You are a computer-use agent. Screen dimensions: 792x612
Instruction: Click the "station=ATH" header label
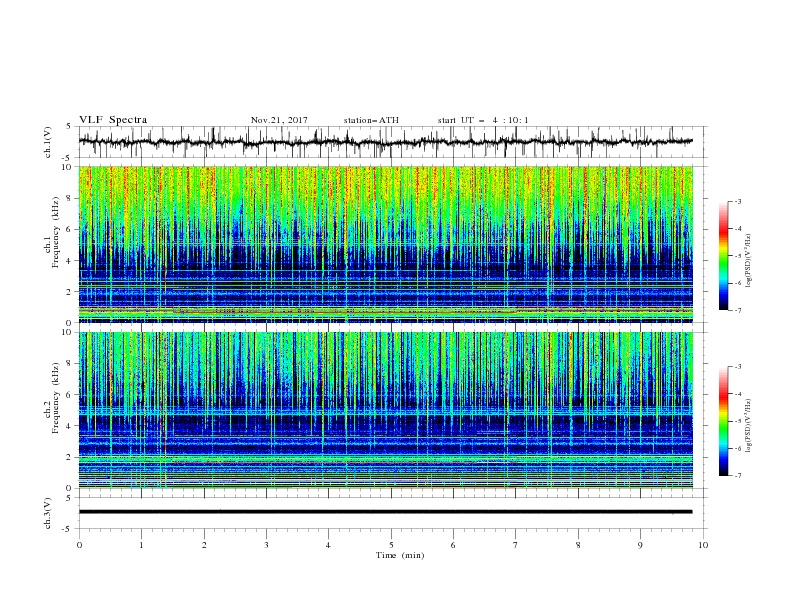tap(371, 120)
